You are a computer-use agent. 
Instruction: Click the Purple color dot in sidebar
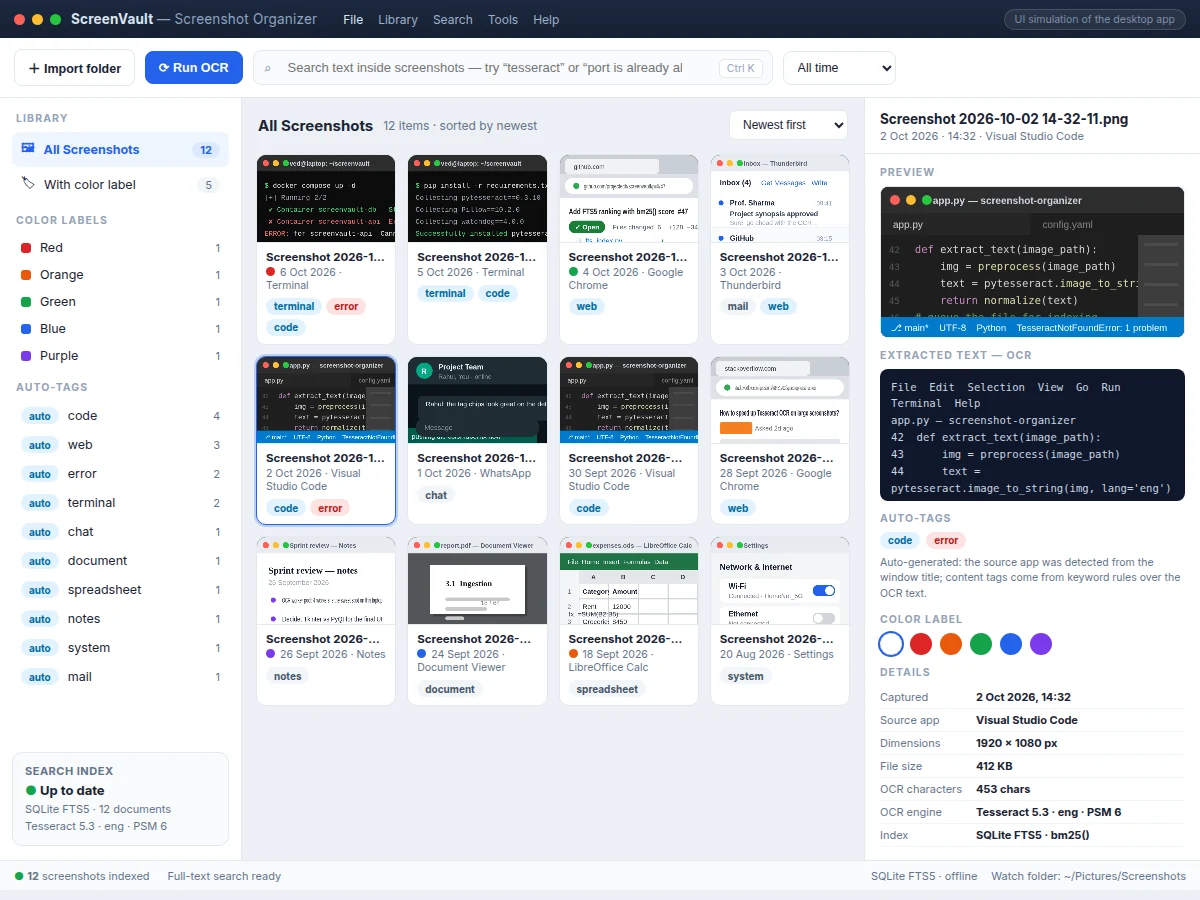[x=26, y=356]
